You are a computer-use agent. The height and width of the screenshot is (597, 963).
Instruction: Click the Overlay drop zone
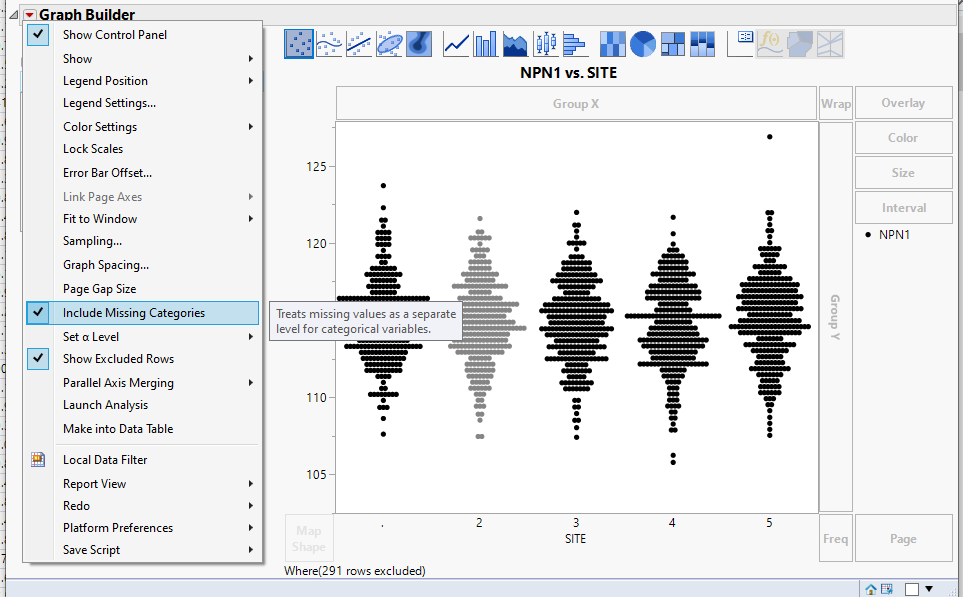pyautogui.click(x=903, y=103)
